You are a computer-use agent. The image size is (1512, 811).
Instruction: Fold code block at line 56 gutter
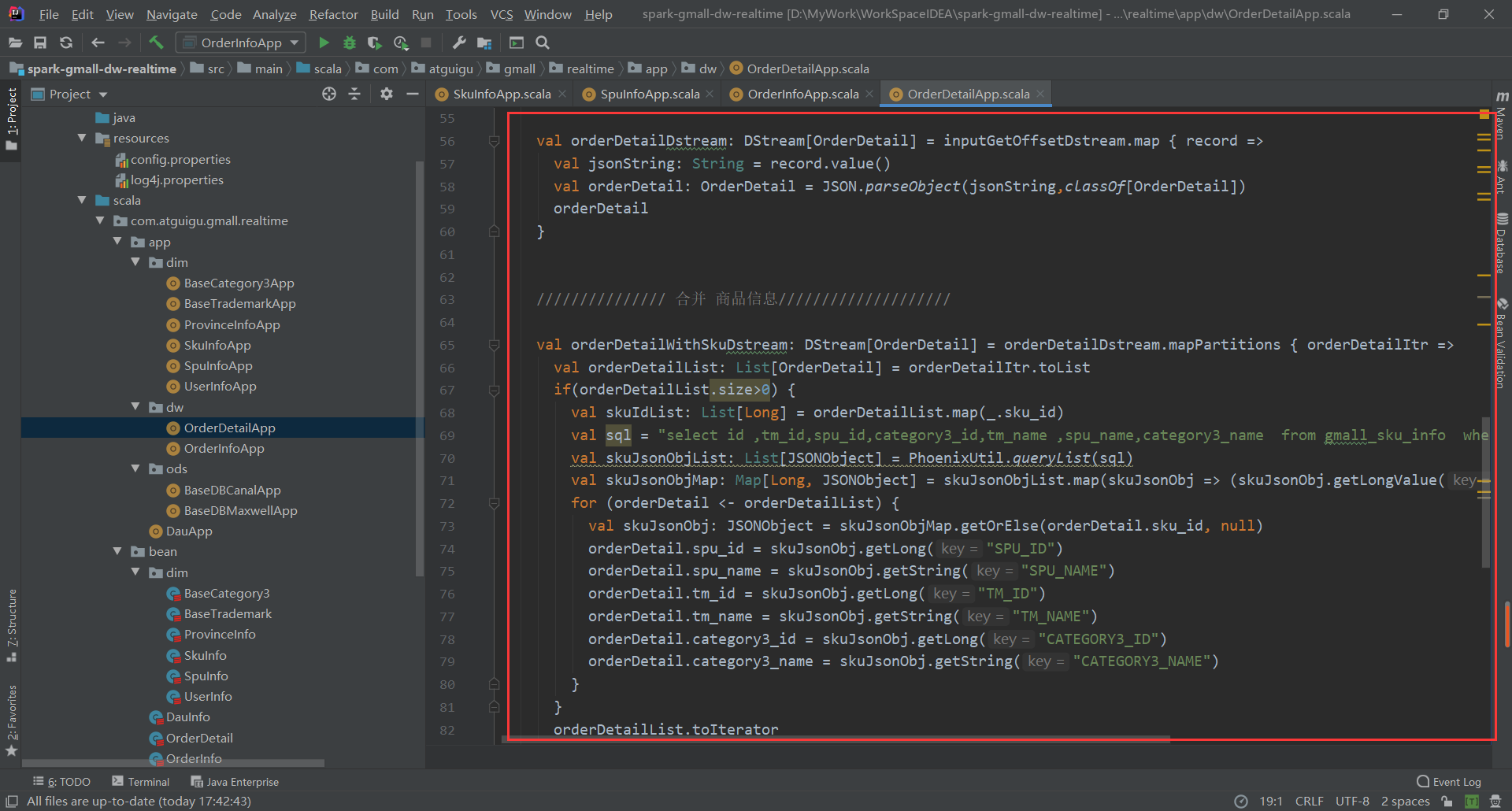[494, 141]
